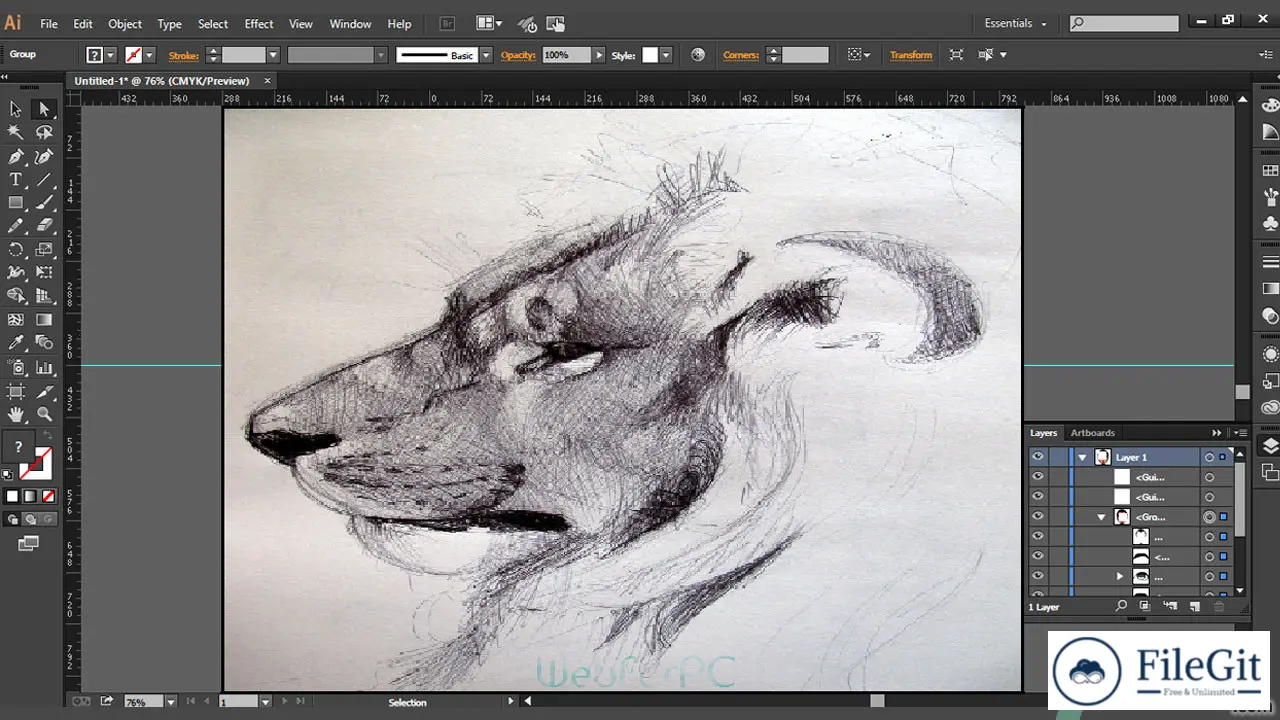Click the Opacity label link
The width and height of the screenshot is (1280, 720).
click(518, 55)
